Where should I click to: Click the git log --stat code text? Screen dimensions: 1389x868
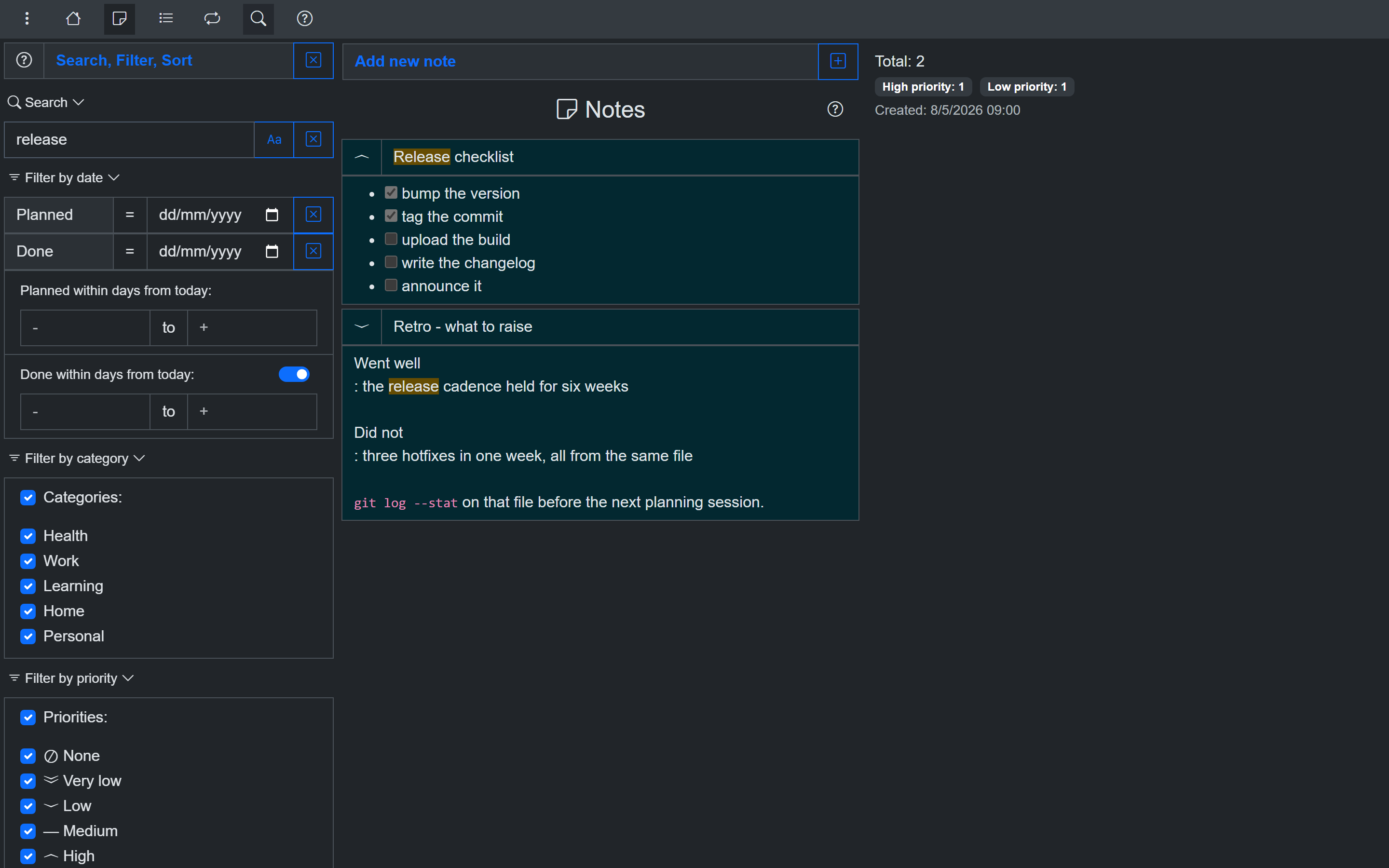coord(406,503)
